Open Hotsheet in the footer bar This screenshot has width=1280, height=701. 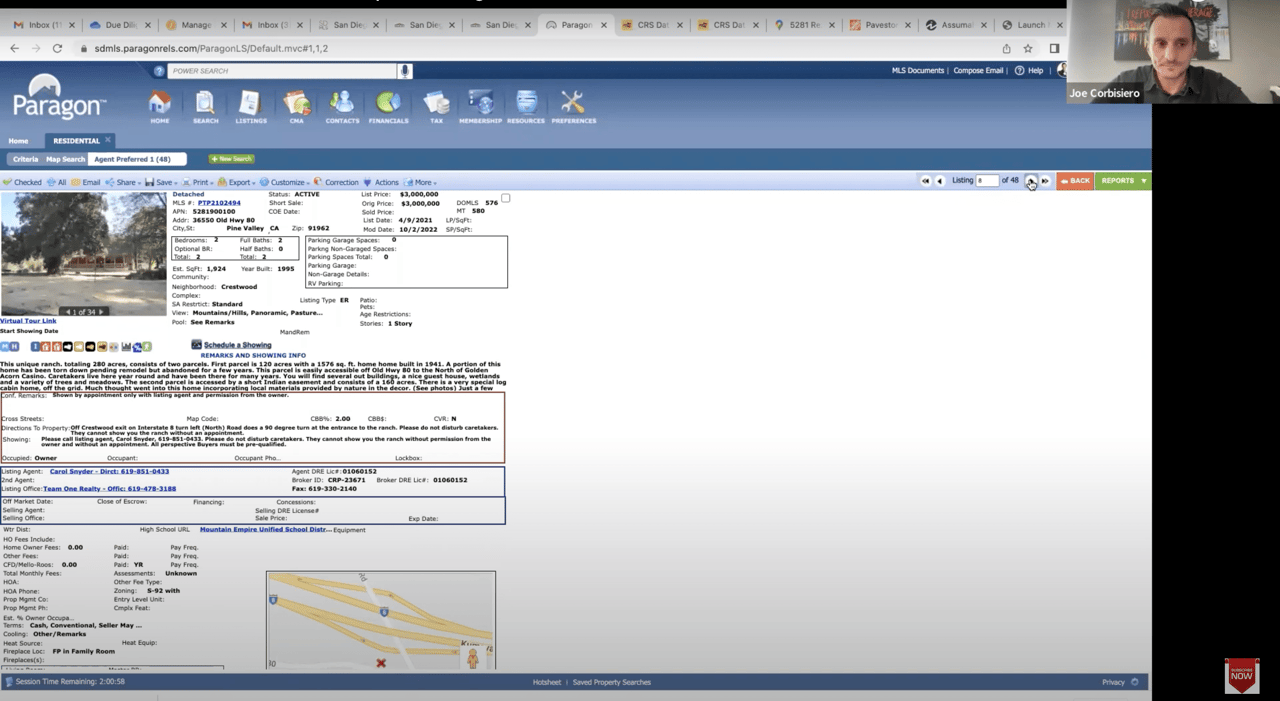tap(547, 682)
